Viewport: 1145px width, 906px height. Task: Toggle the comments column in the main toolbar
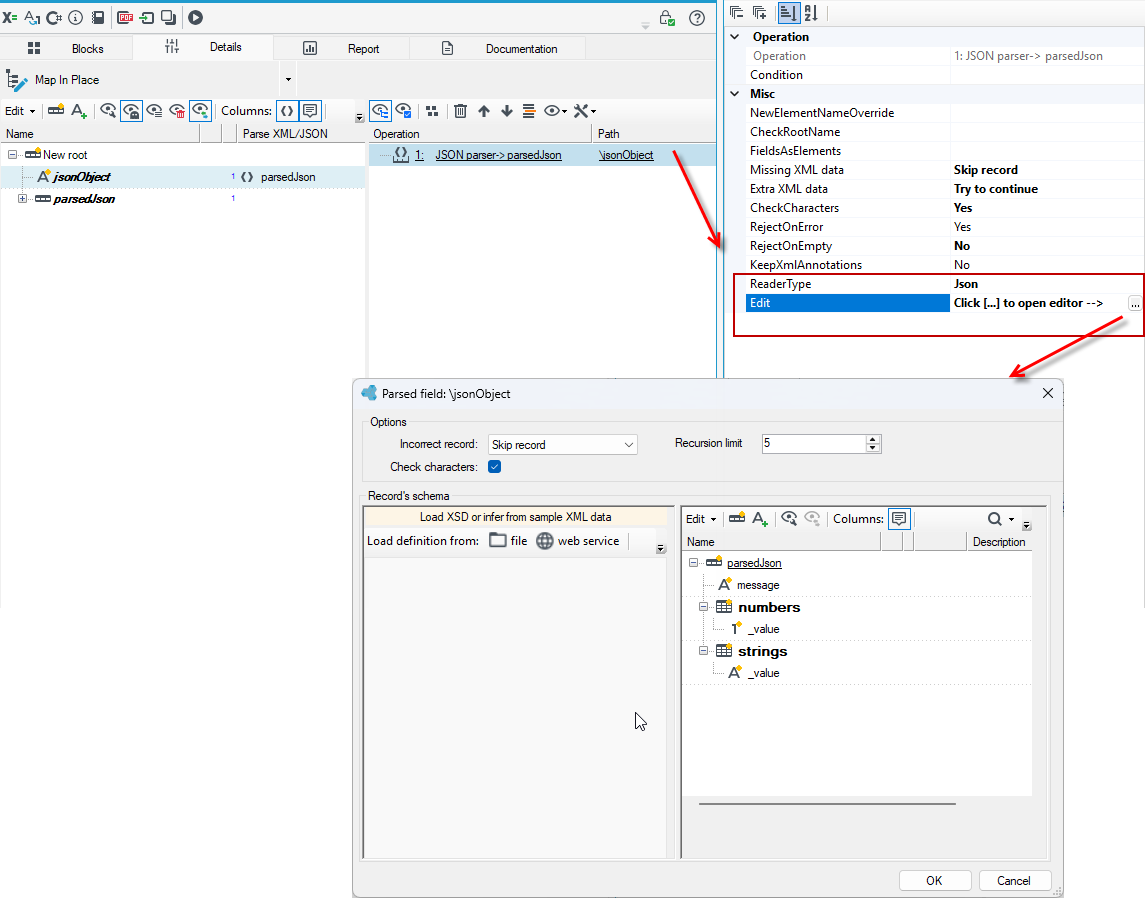click(x=310, y=111)
